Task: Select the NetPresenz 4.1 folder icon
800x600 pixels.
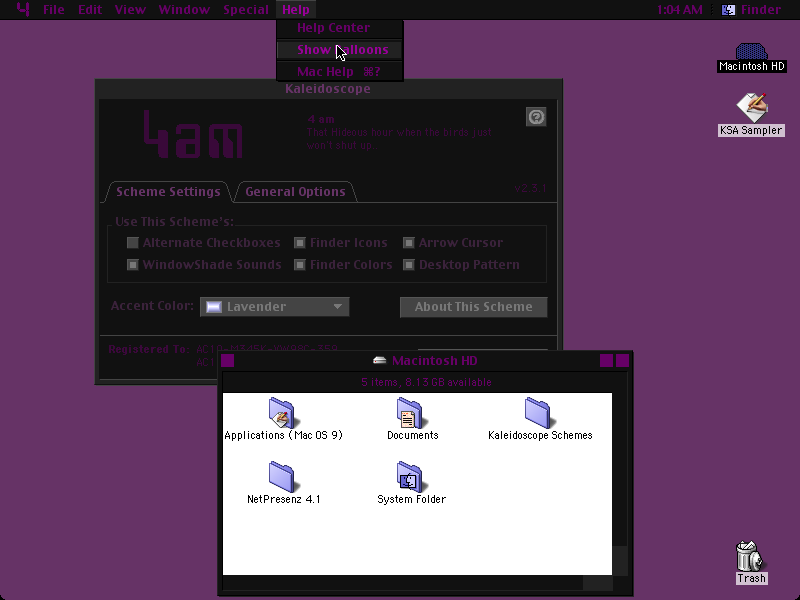Action: (x=282, y=477)
